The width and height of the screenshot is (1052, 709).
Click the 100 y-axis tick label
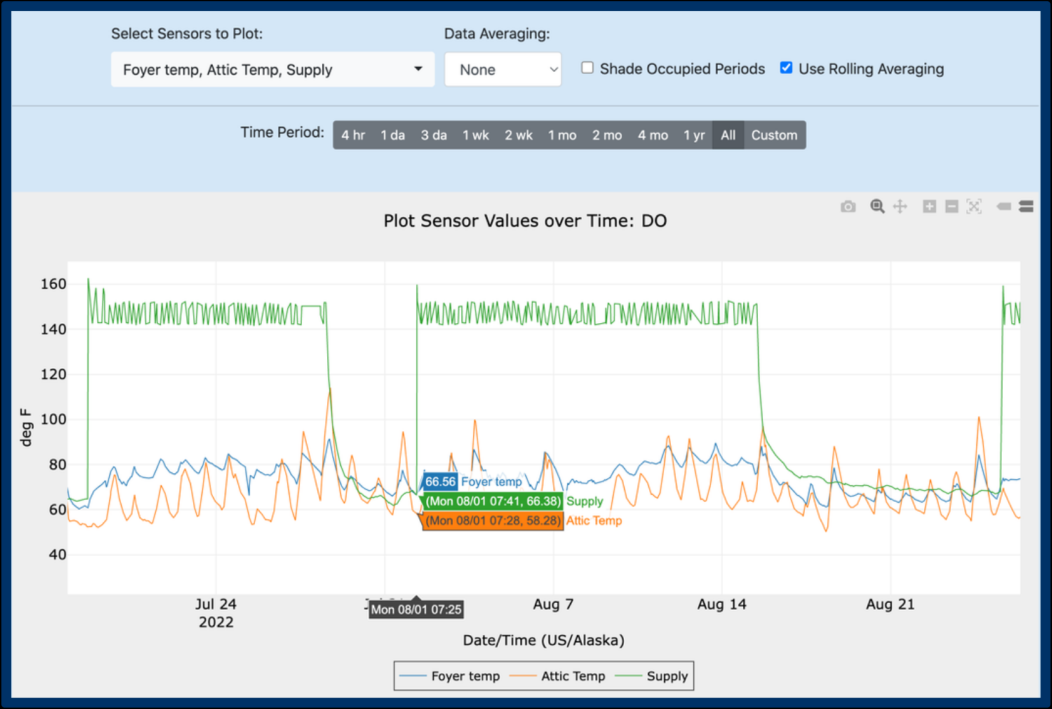coord(53,419)
